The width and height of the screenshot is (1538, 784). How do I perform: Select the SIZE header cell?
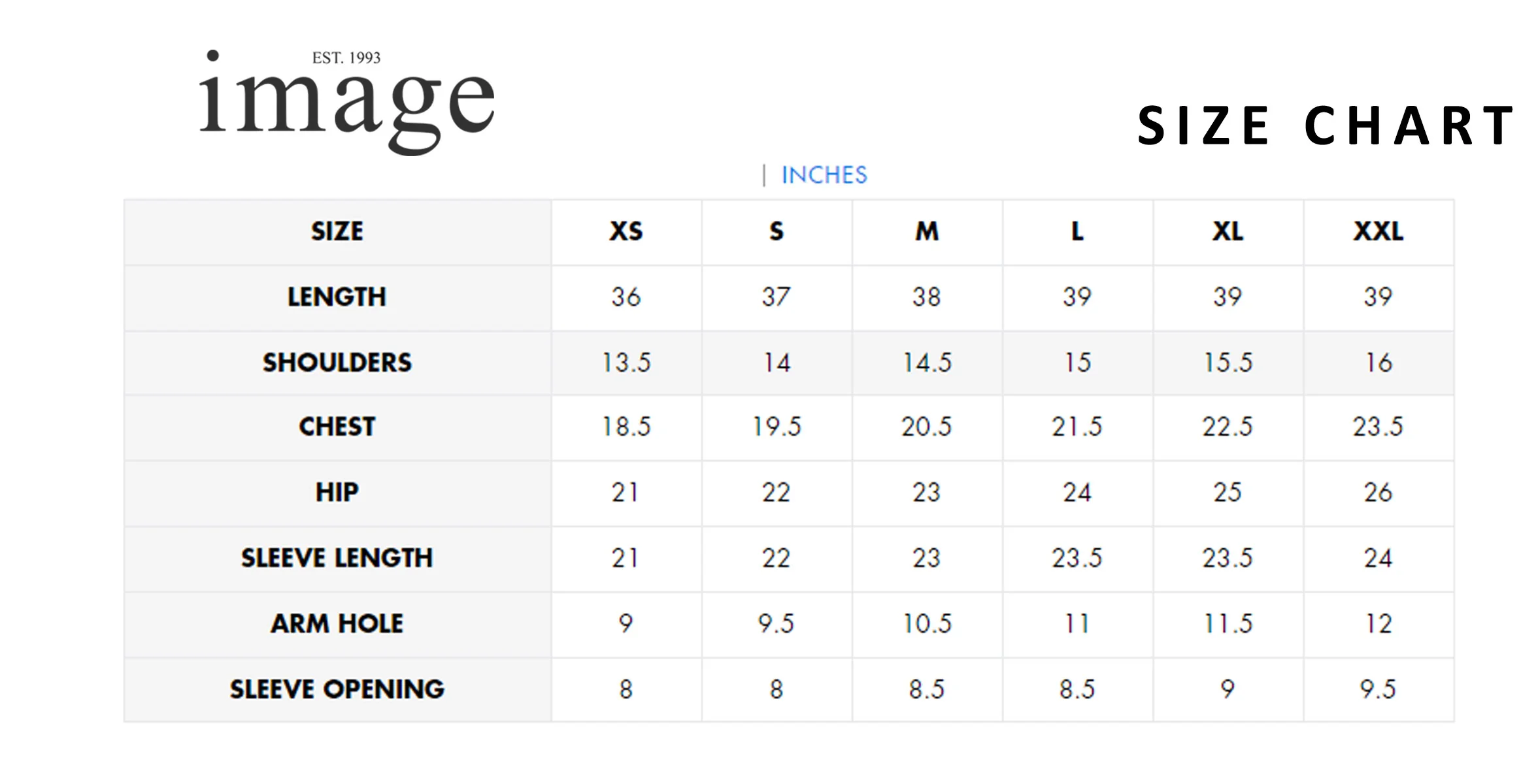coord(337,231)
